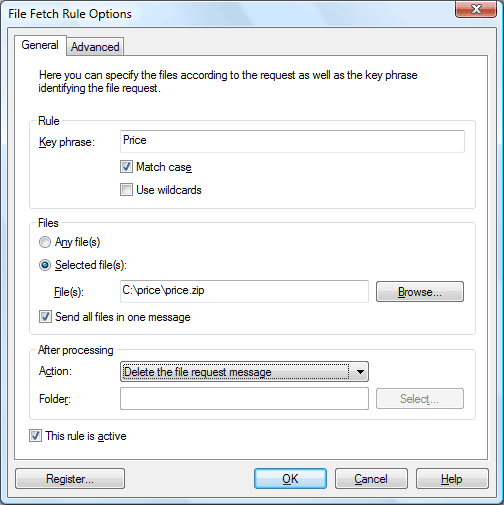This screenshot has height=505, width=504.
Task: Uncheck Send all files in one message
Action: click(x=45, y=317)
